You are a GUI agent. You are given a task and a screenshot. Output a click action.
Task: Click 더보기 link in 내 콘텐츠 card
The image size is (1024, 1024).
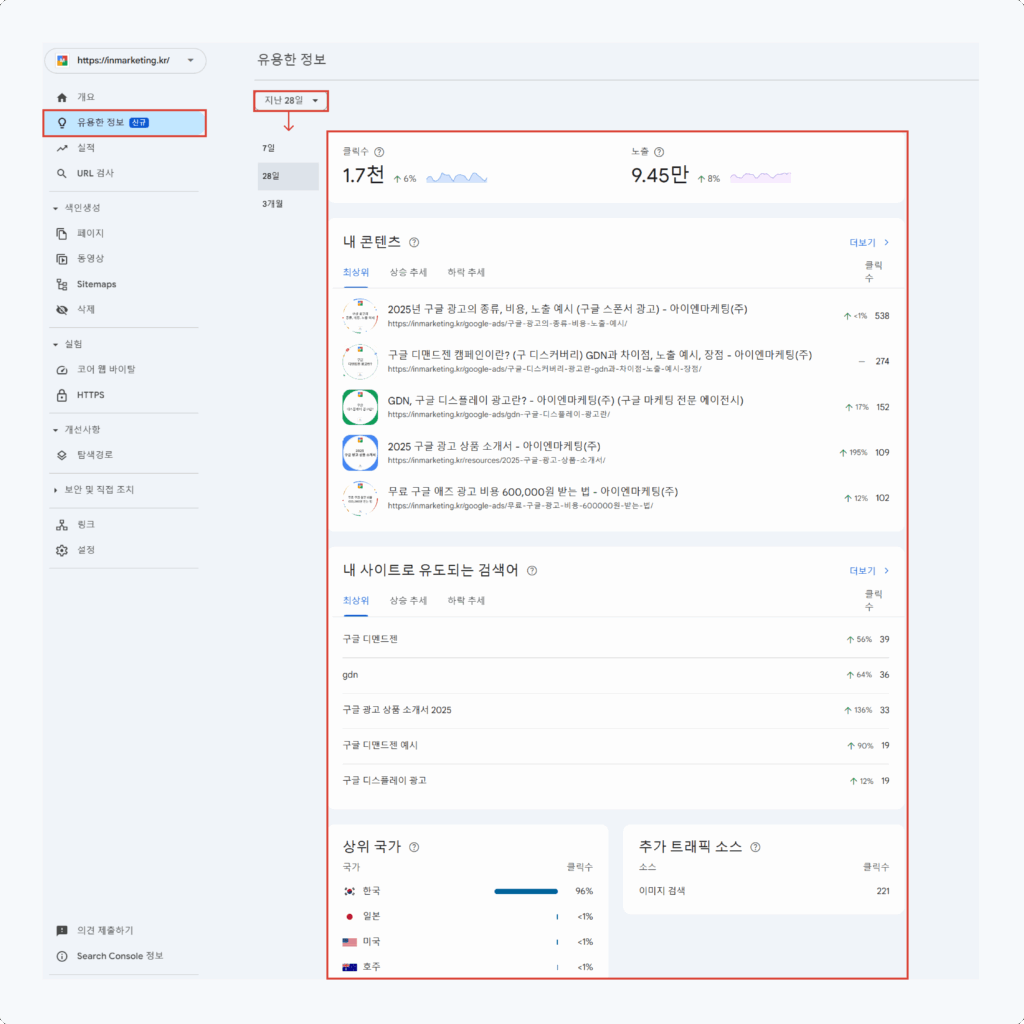[869, 243]
